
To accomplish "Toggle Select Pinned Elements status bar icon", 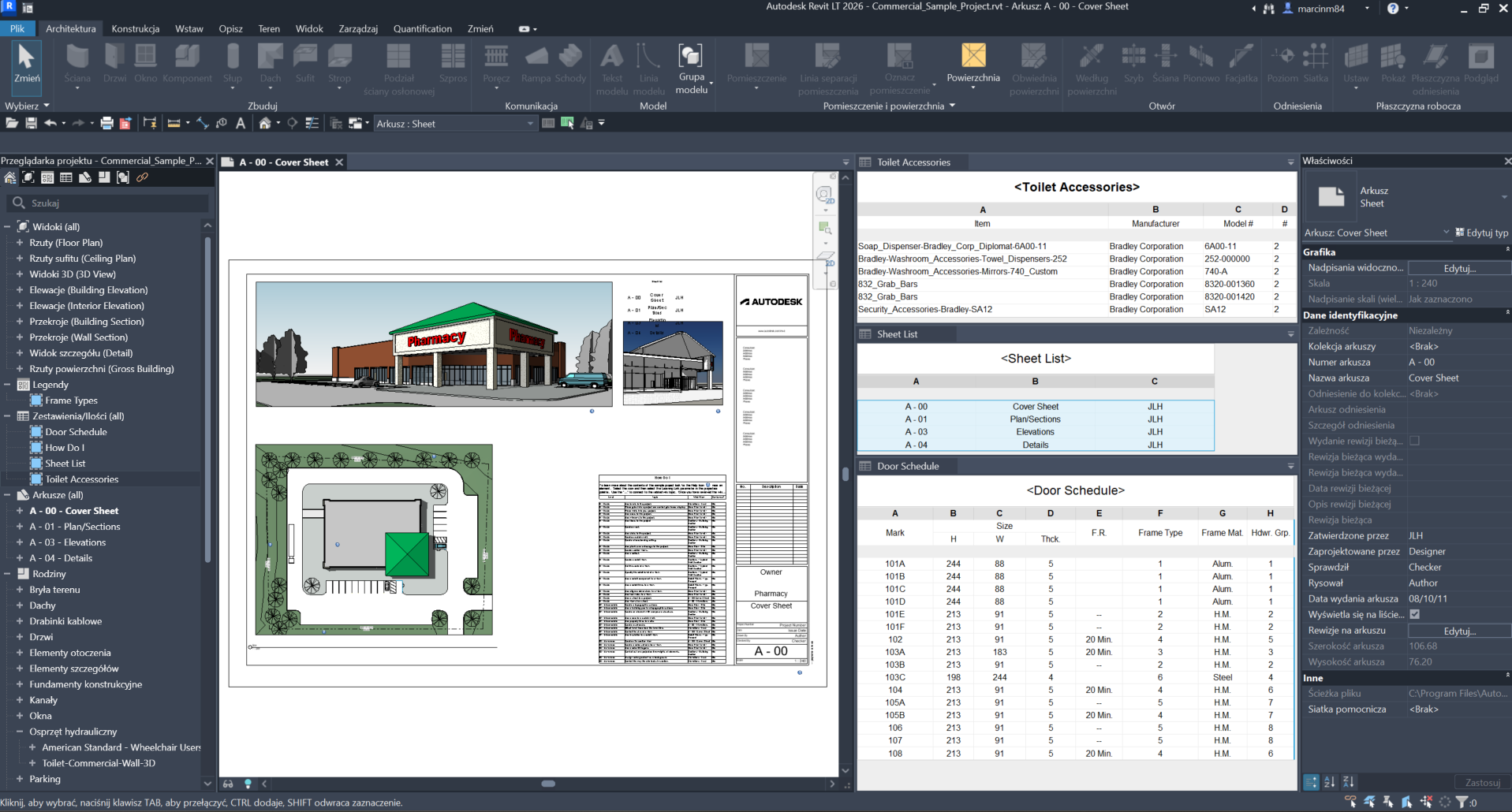I will pos(1388,802).
